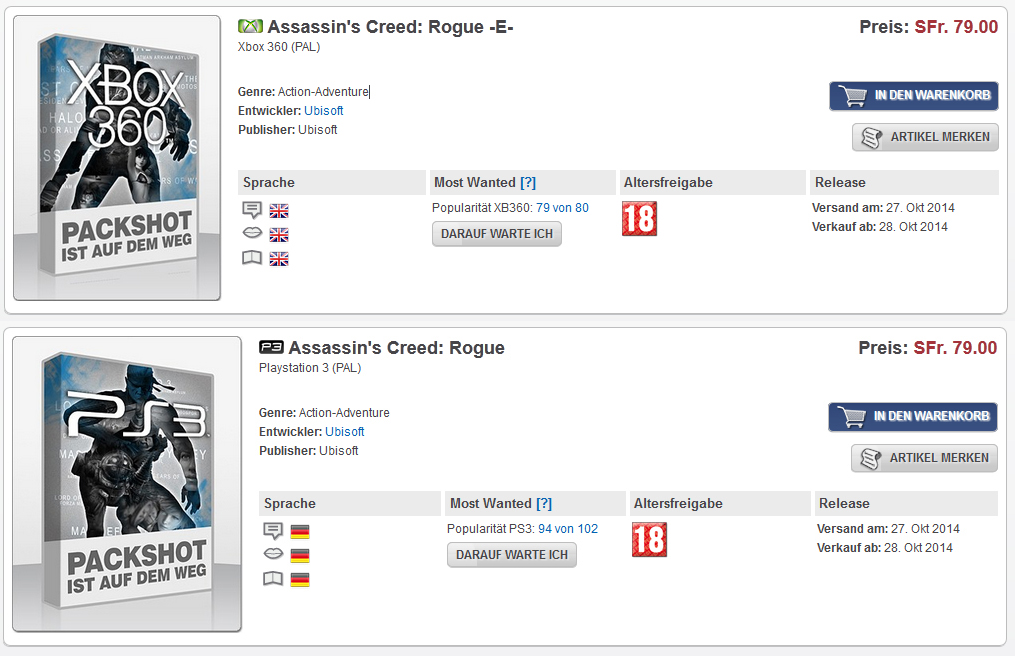Open the Ubisoft developer link in Xbox listing

pos(324,111)
